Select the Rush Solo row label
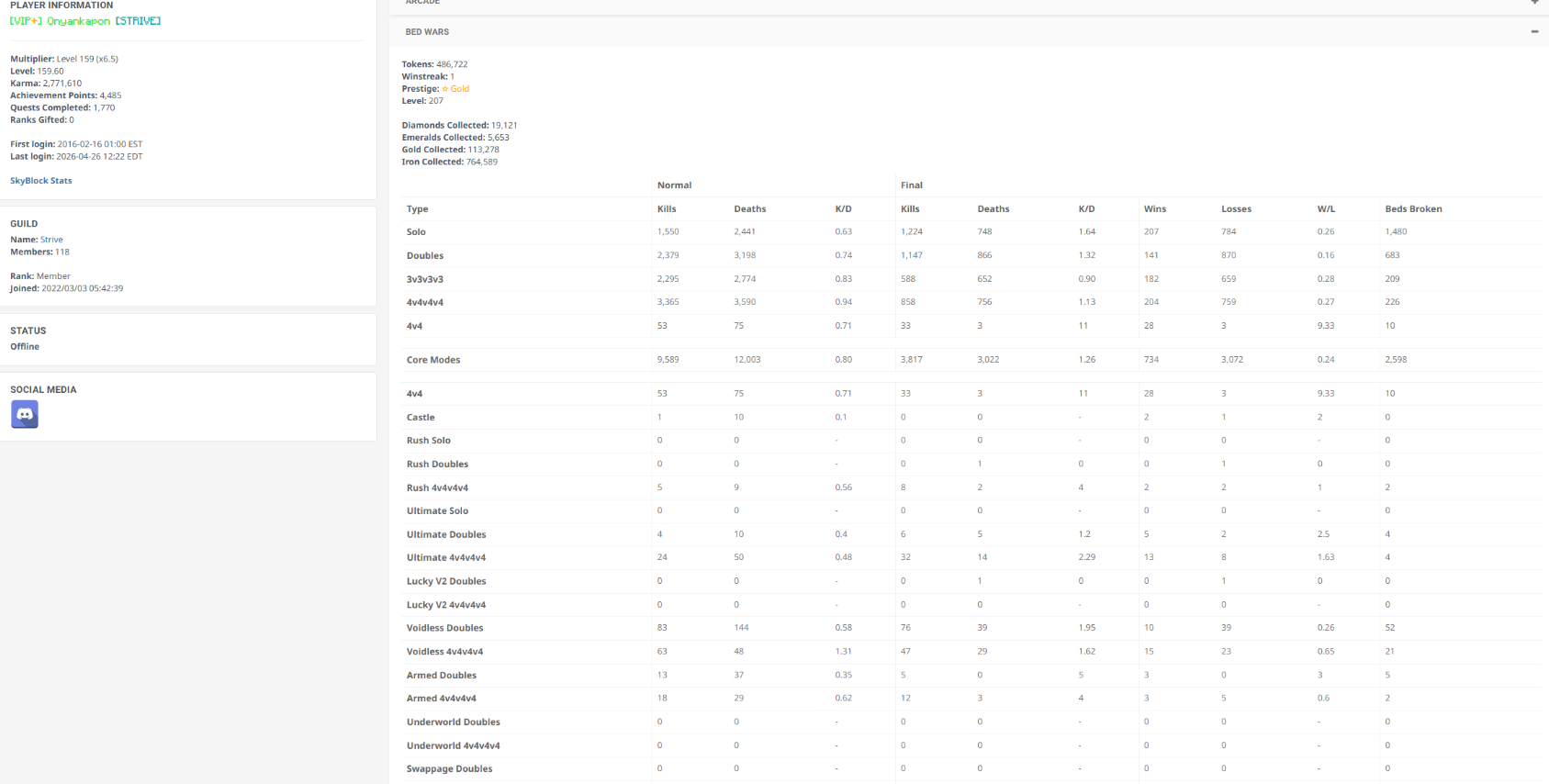This screenshot has width=1549, height=784. click(x=429, y=441)
